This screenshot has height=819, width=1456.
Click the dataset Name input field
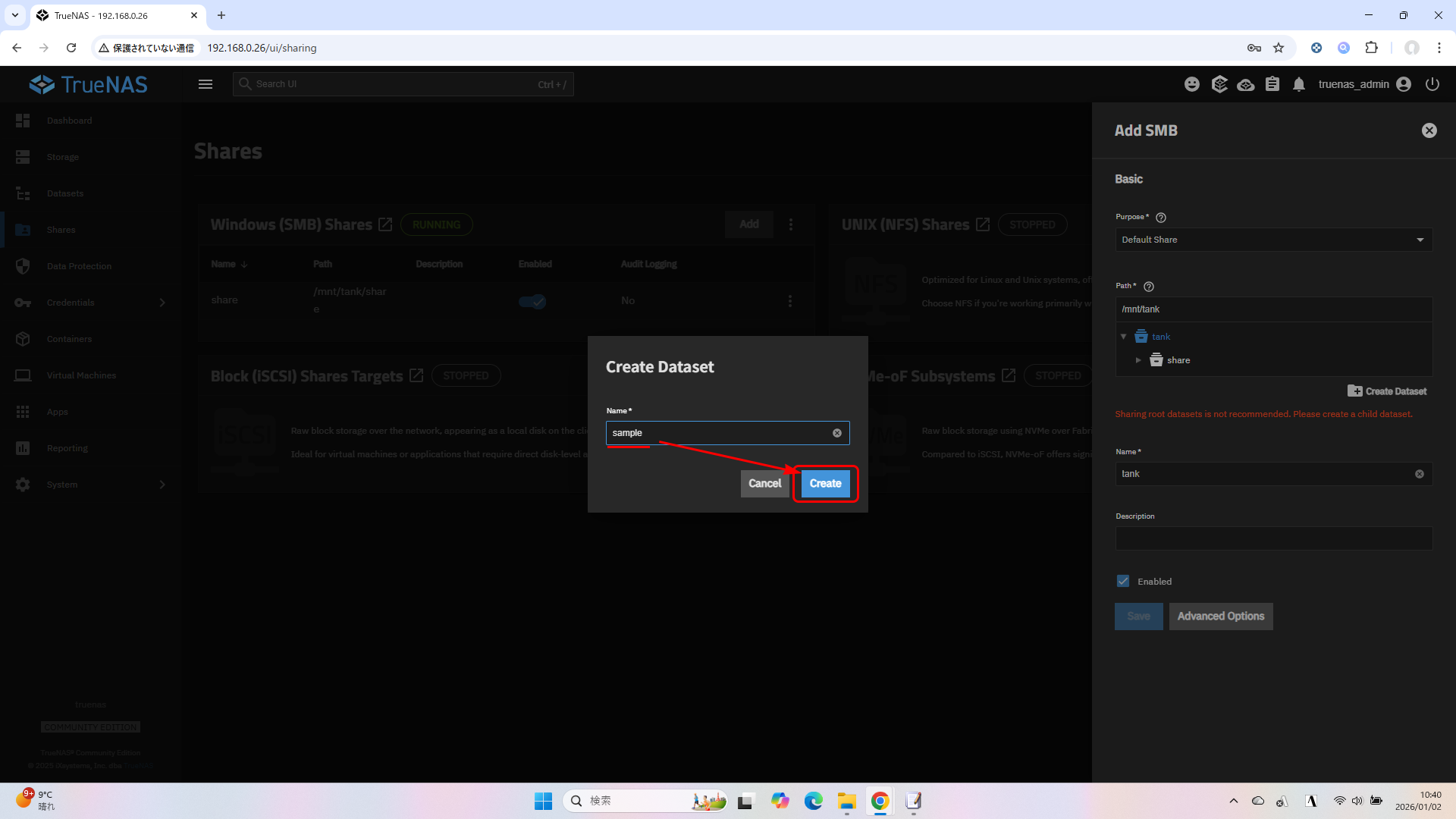717,433
